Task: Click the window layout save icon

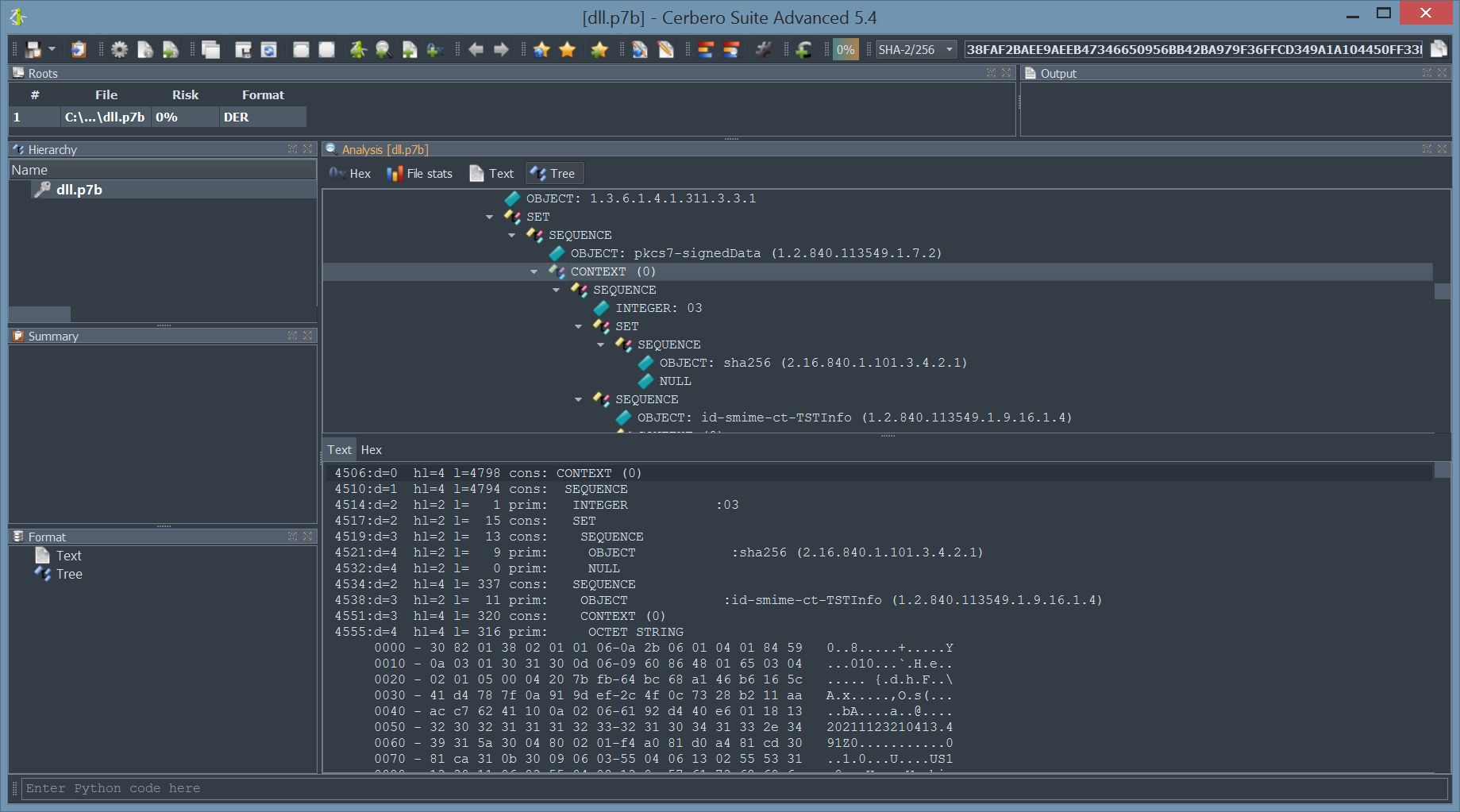Action: pos(243,50)
